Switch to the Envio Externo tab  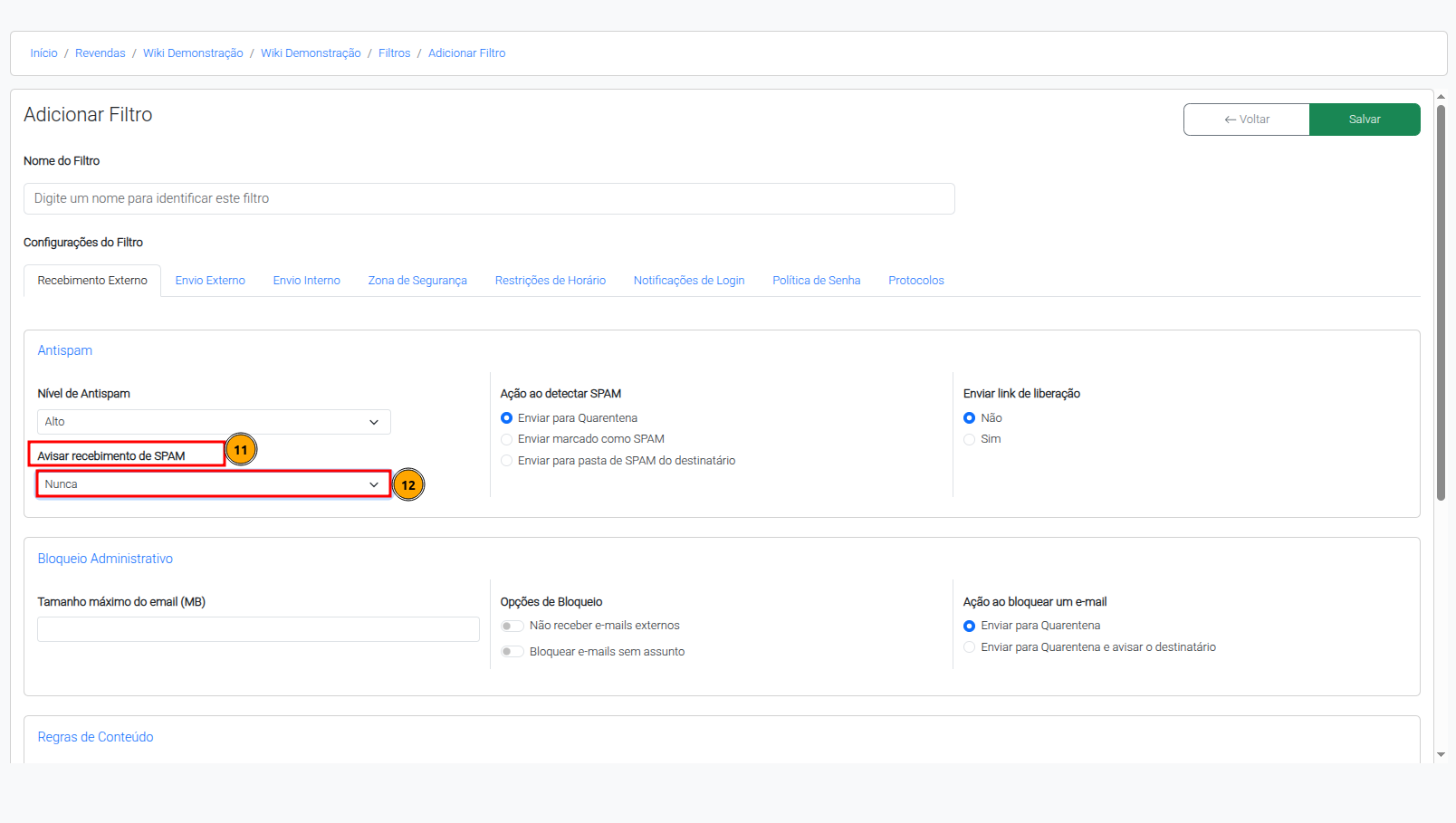coord(210,281)
